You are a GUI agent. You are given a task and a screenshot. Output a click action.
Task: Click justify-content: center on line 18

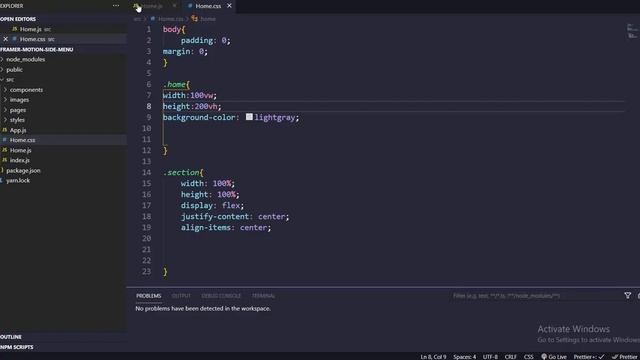click(235, 217)
